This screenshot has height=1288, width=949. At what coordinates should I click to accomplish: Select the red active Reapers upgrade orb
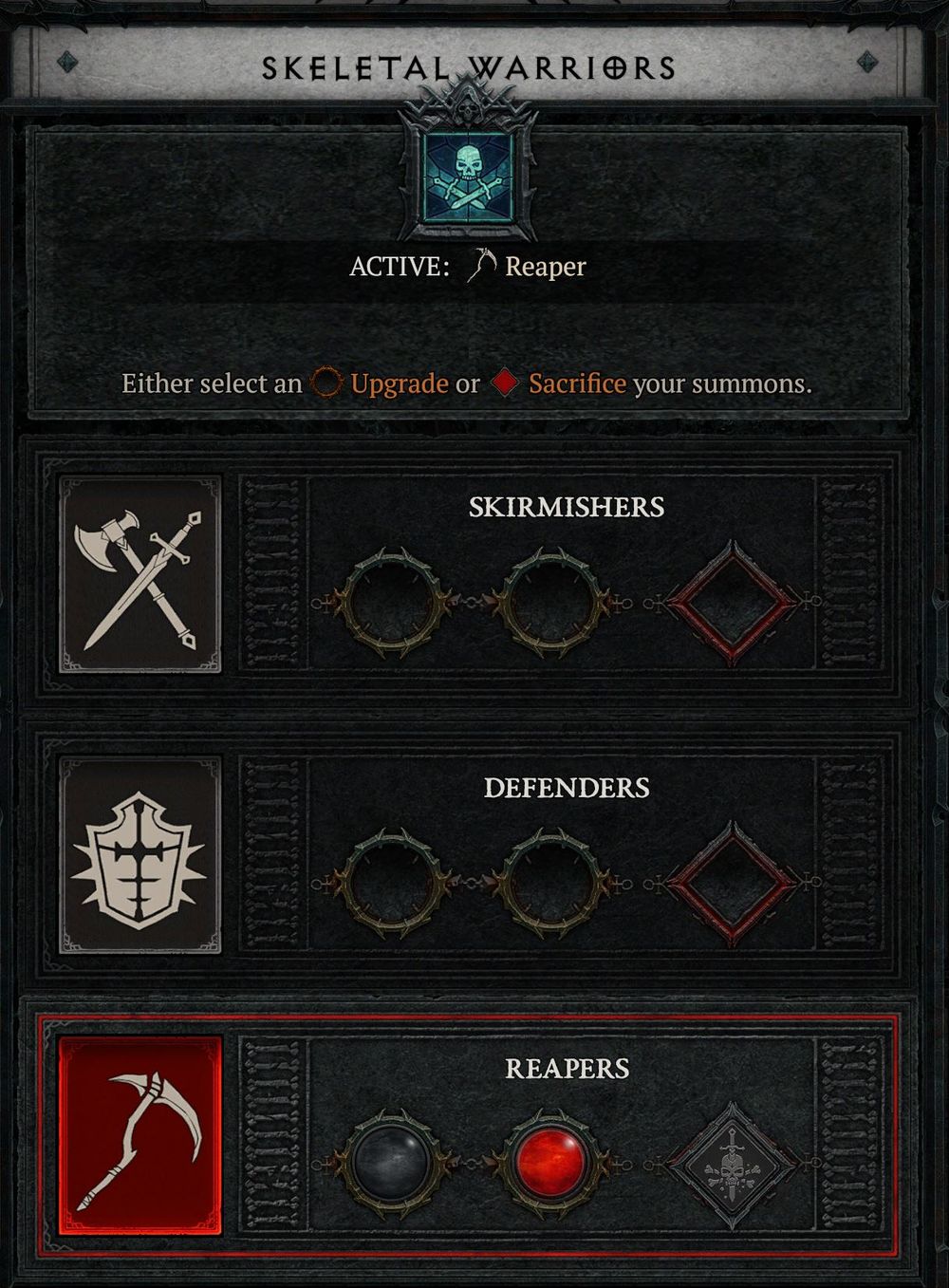point(551,1163)
